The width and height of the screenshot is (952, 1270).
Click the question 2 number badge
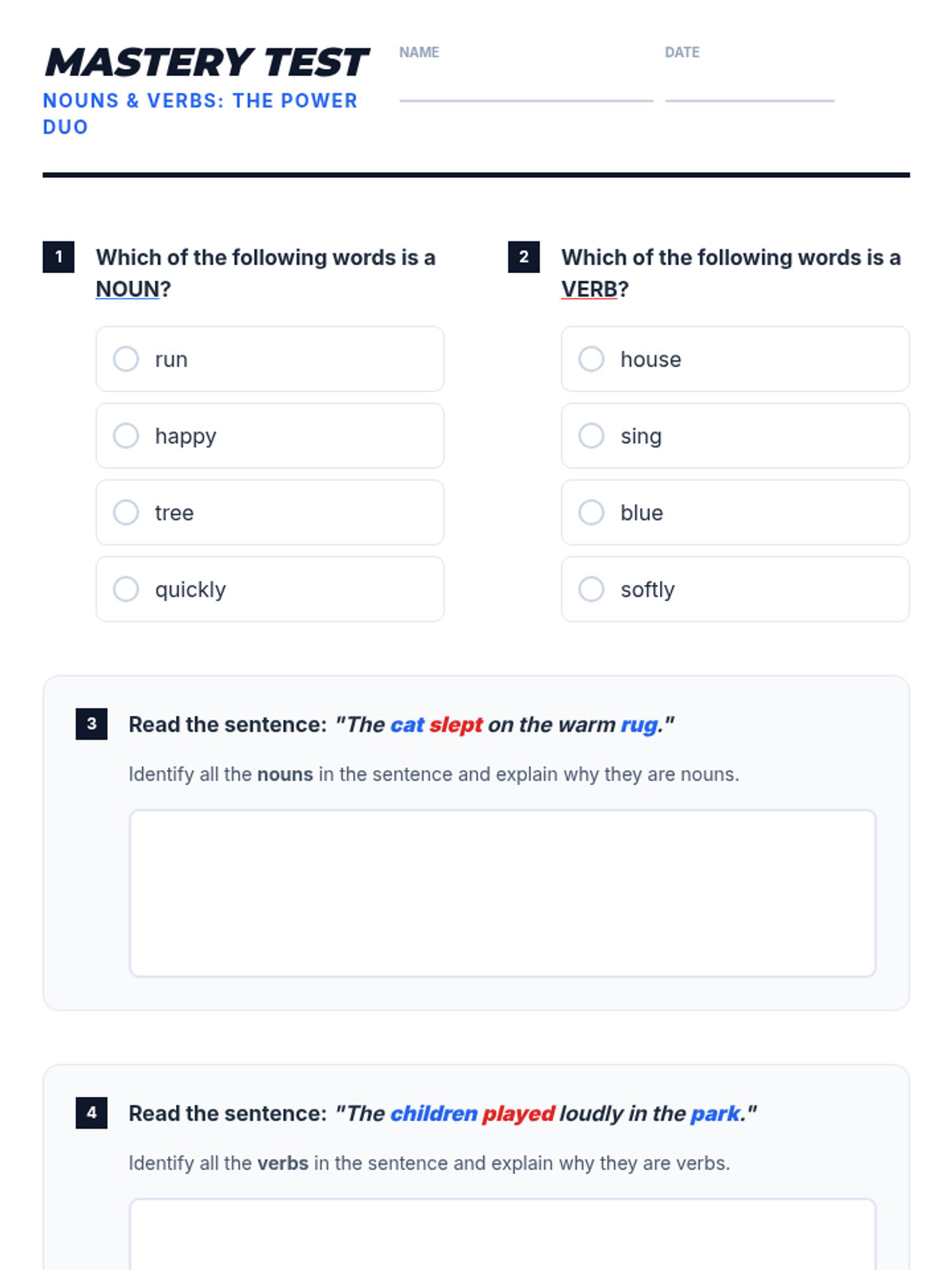[x=524, y=257]
